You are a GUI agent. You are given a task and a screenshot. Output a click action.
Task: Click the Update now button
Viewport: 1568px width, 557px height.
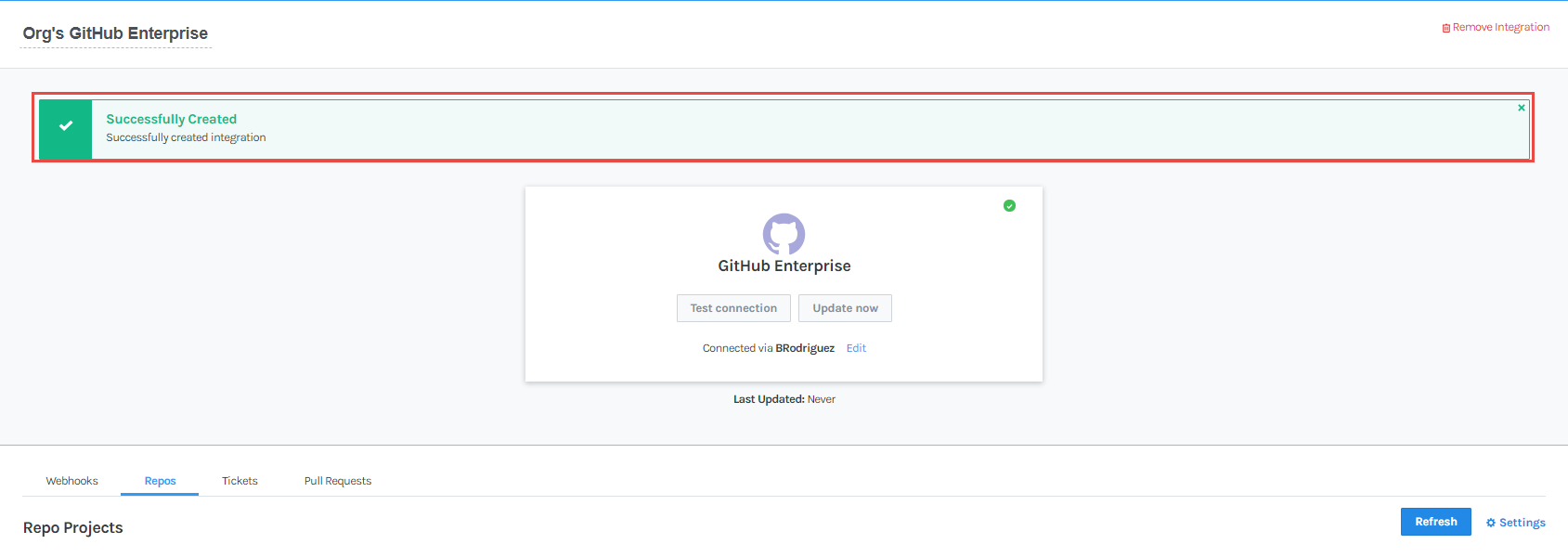pos(845,308)
